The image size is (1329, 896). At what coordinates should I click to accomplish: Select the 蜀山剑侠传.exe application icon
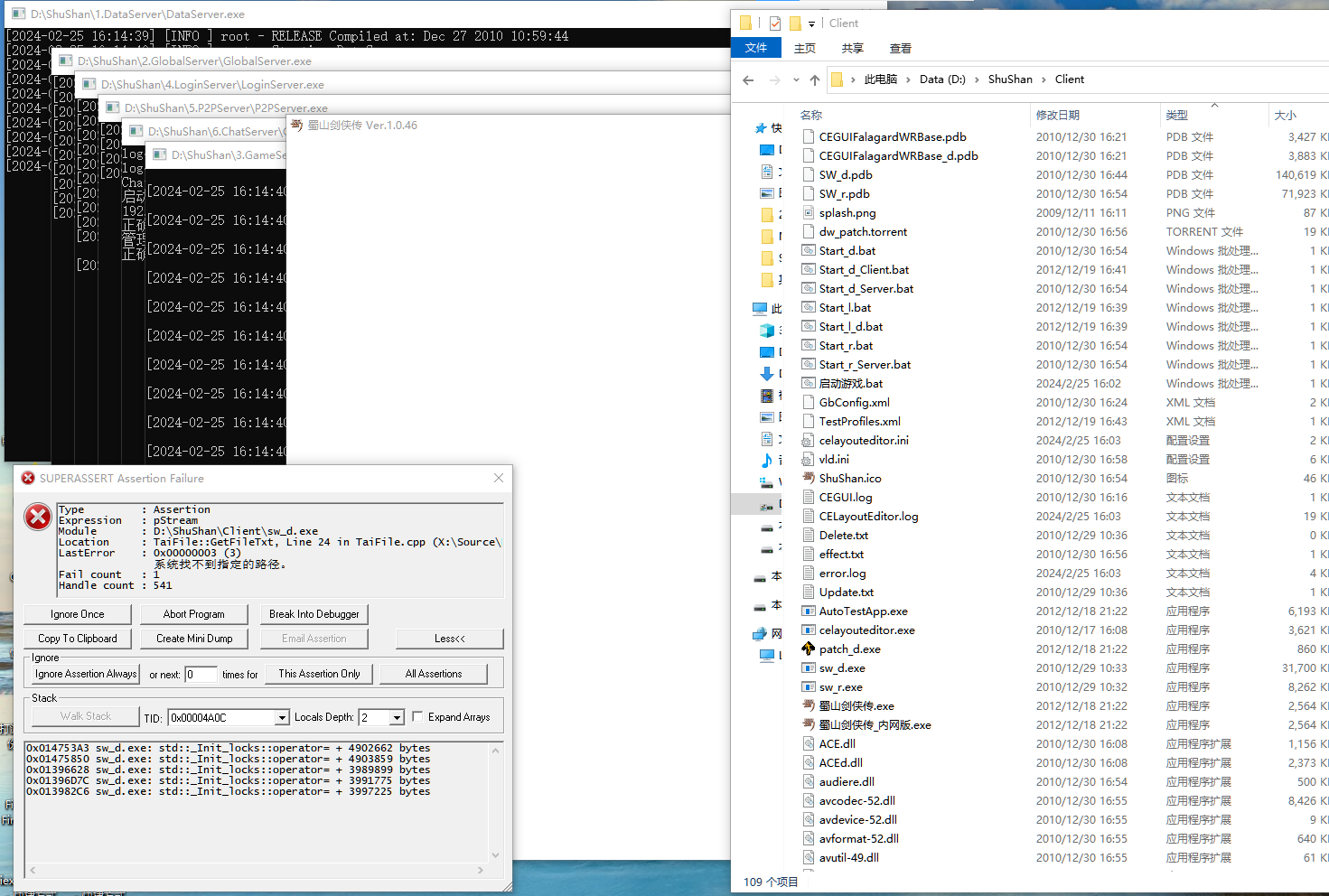(809, 705)
